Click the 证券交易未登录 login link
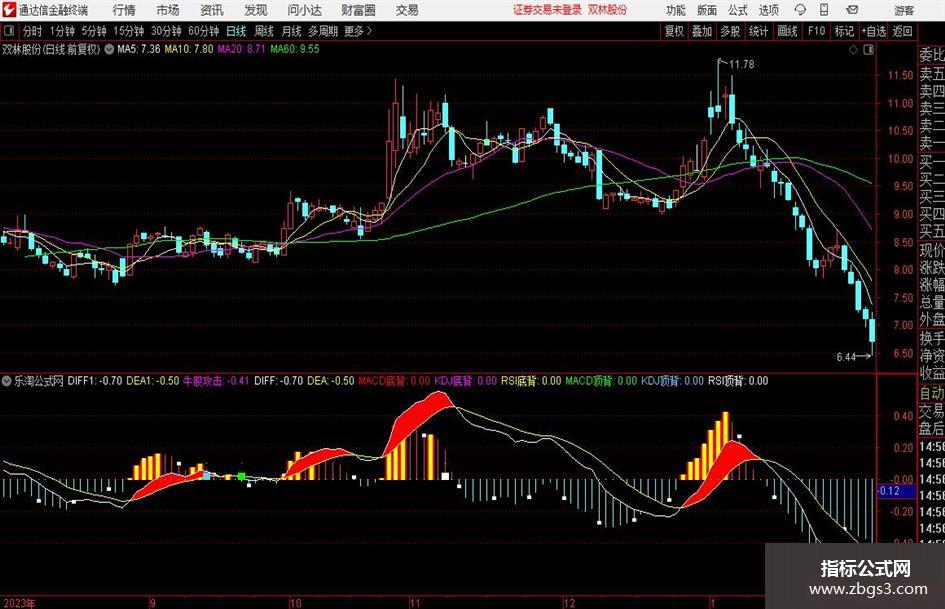945x609 pixels. coord(547,10)
